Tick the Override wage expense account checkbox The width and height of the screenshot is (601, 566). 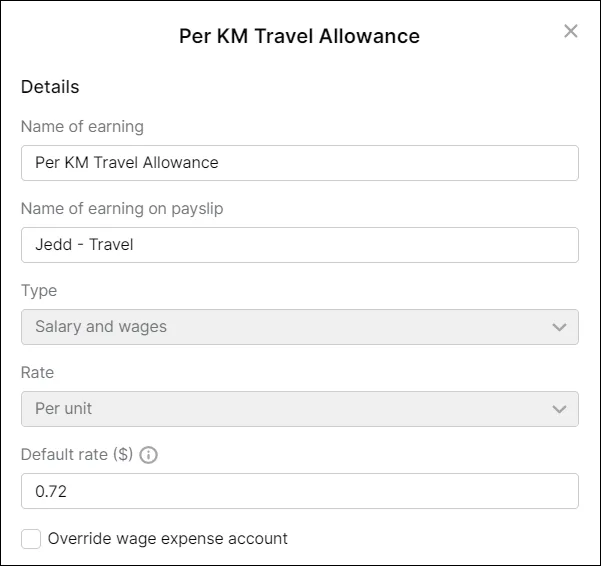(x=31, y=539)
